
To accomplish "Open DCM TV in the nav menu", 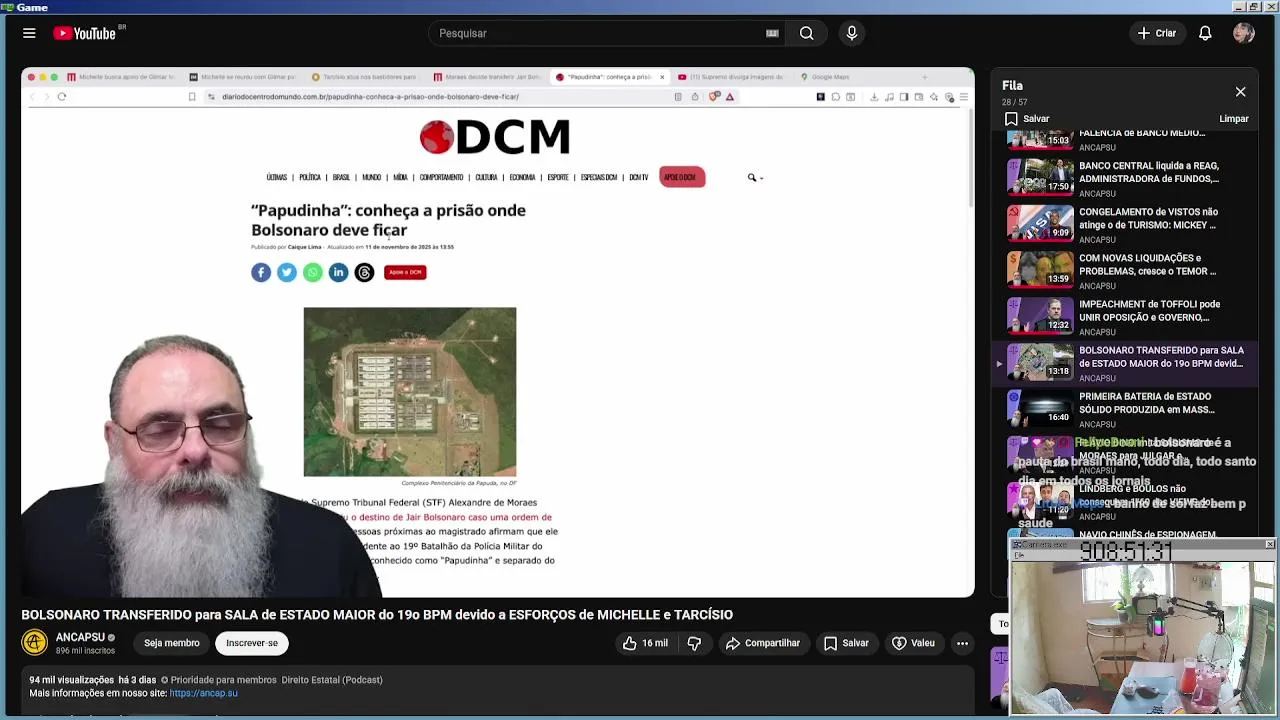I will (639, 178).
